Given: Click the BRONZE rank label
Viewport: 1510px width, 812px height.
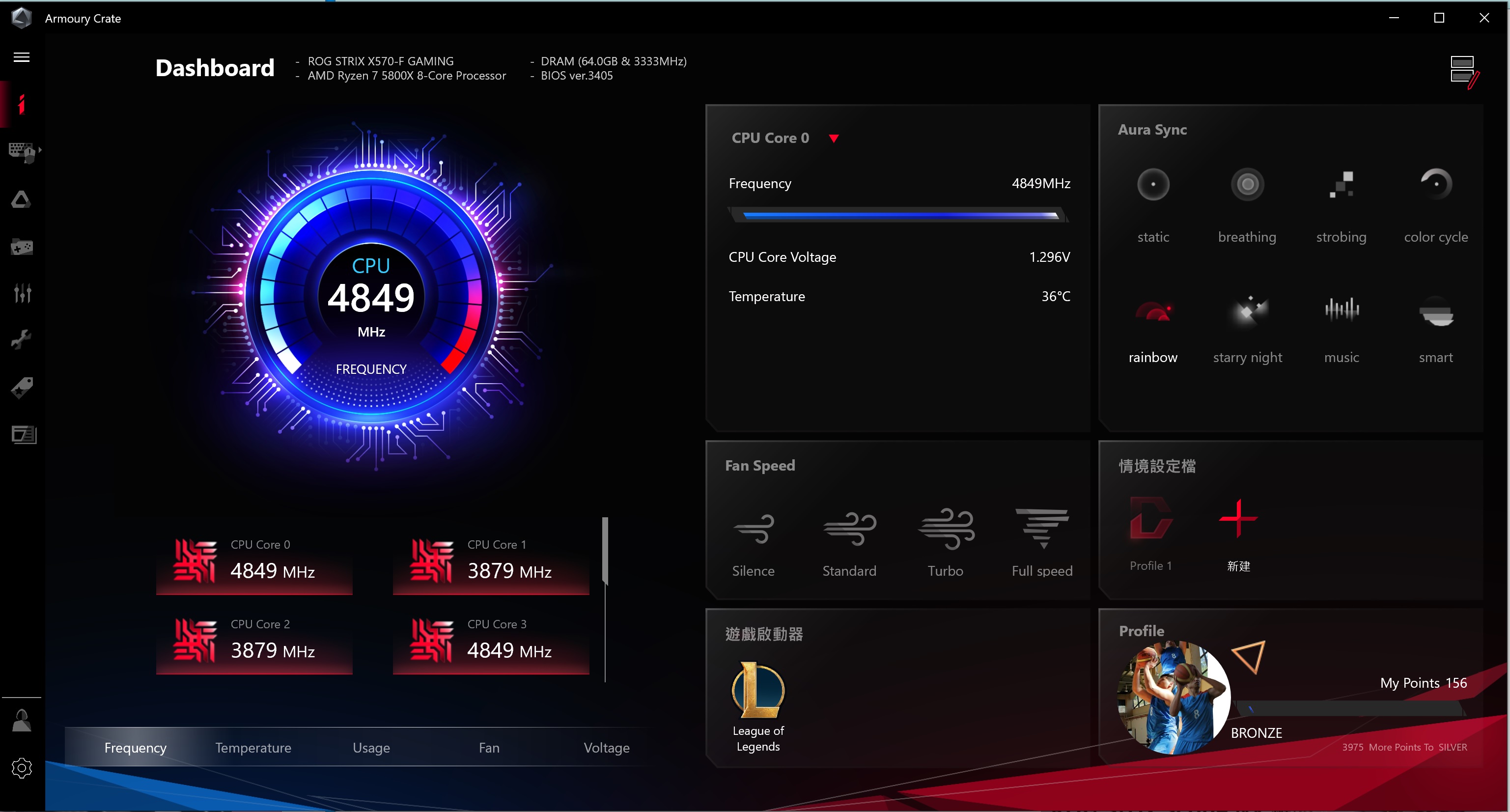Looking at the screenshot, I should [x=1256, y=732].
